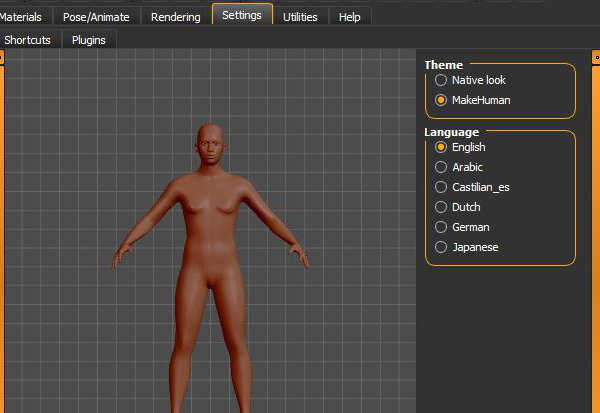Open the Shortcuts sub-tab

coord(30,40)
